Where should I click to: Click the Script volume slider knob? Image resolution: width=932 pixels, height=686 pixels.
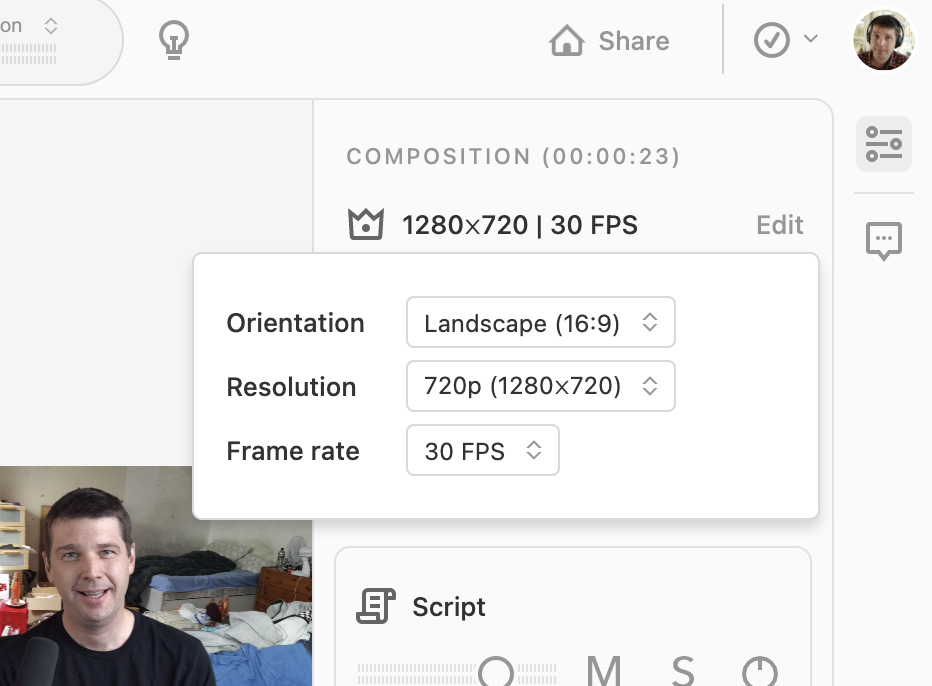[495, 673]
